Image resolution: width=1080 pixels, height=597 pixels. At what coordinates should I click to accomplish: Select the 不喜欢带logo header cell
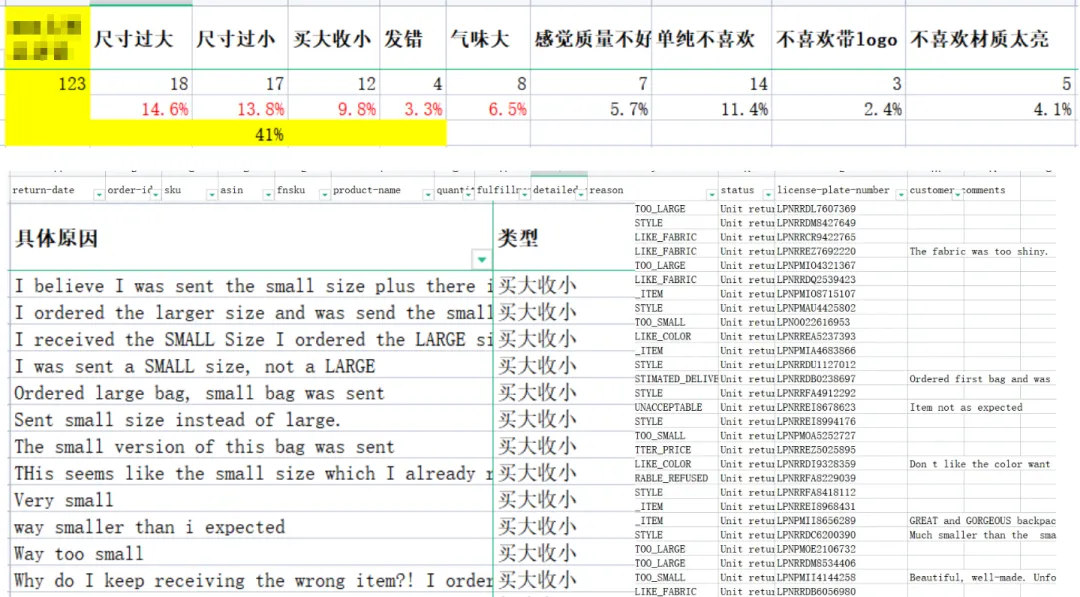(x=838, y=39)
